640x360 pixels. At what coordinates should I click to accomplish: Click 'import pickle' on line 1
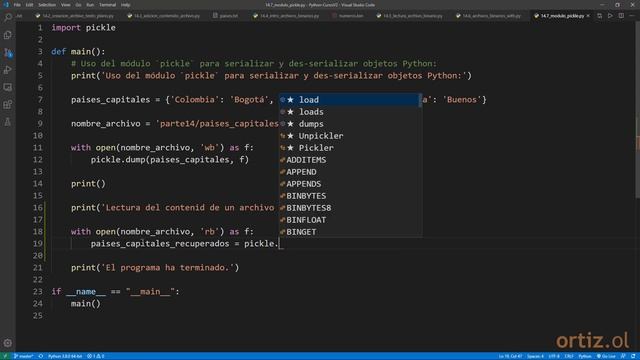tap(83, 28)
